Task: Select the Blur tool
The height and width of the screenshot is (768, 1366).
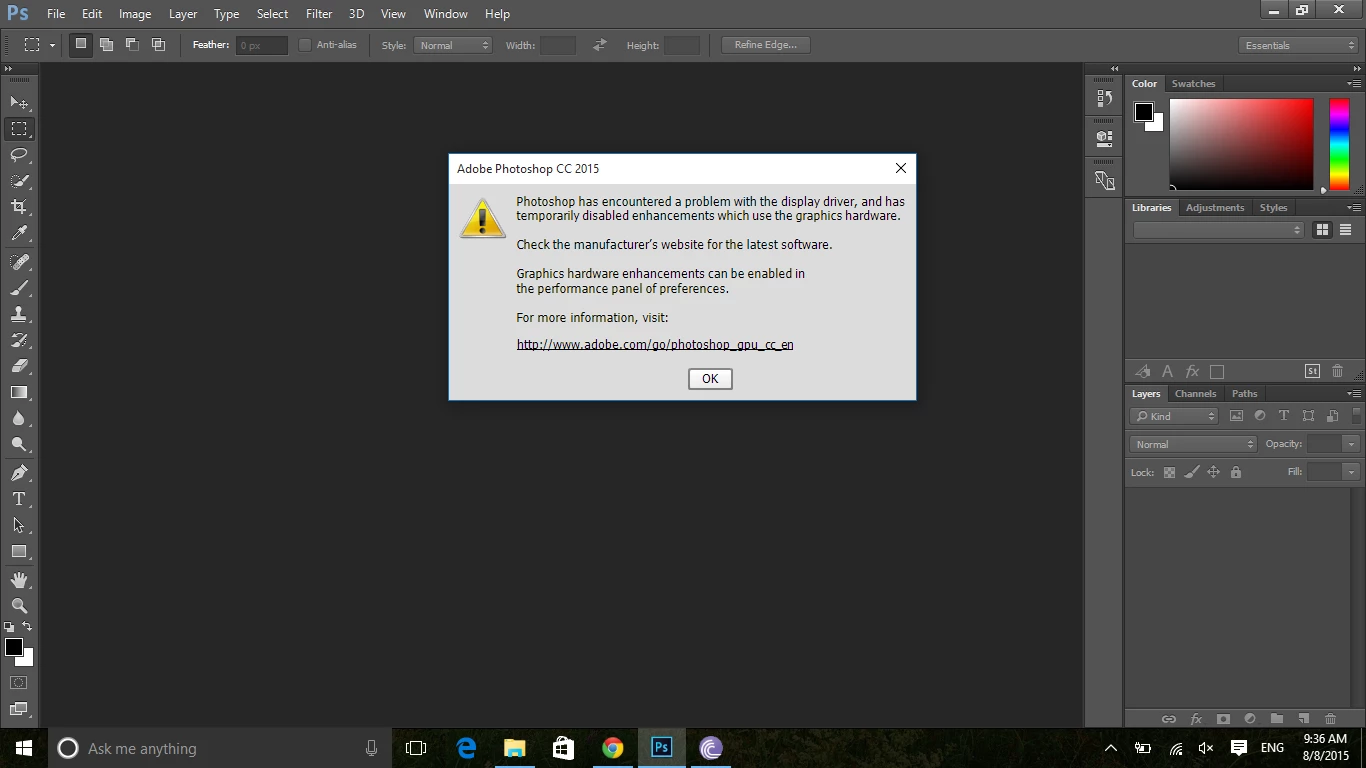Action: [19, 419]
